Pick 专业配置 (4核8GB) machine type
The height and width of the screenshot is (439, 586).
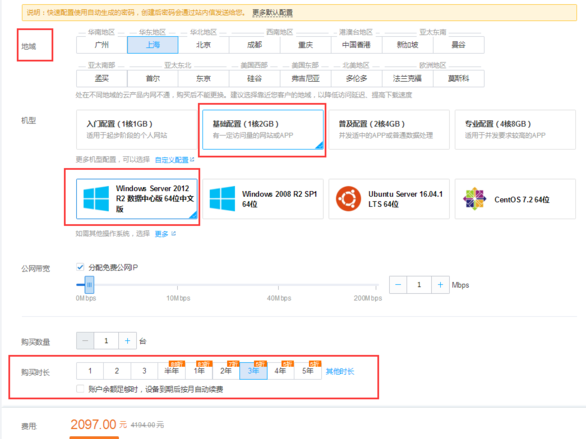click(x=515, y=130)
